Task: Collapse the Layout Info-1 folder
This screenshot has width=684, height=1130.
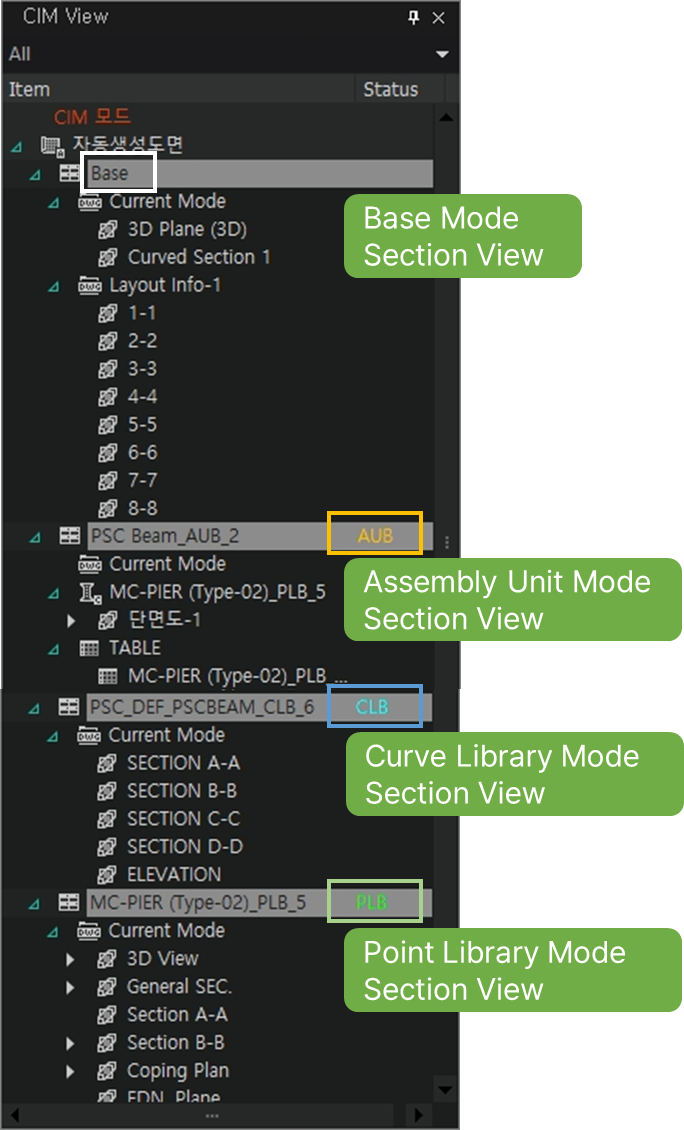Action: (53, 286)
